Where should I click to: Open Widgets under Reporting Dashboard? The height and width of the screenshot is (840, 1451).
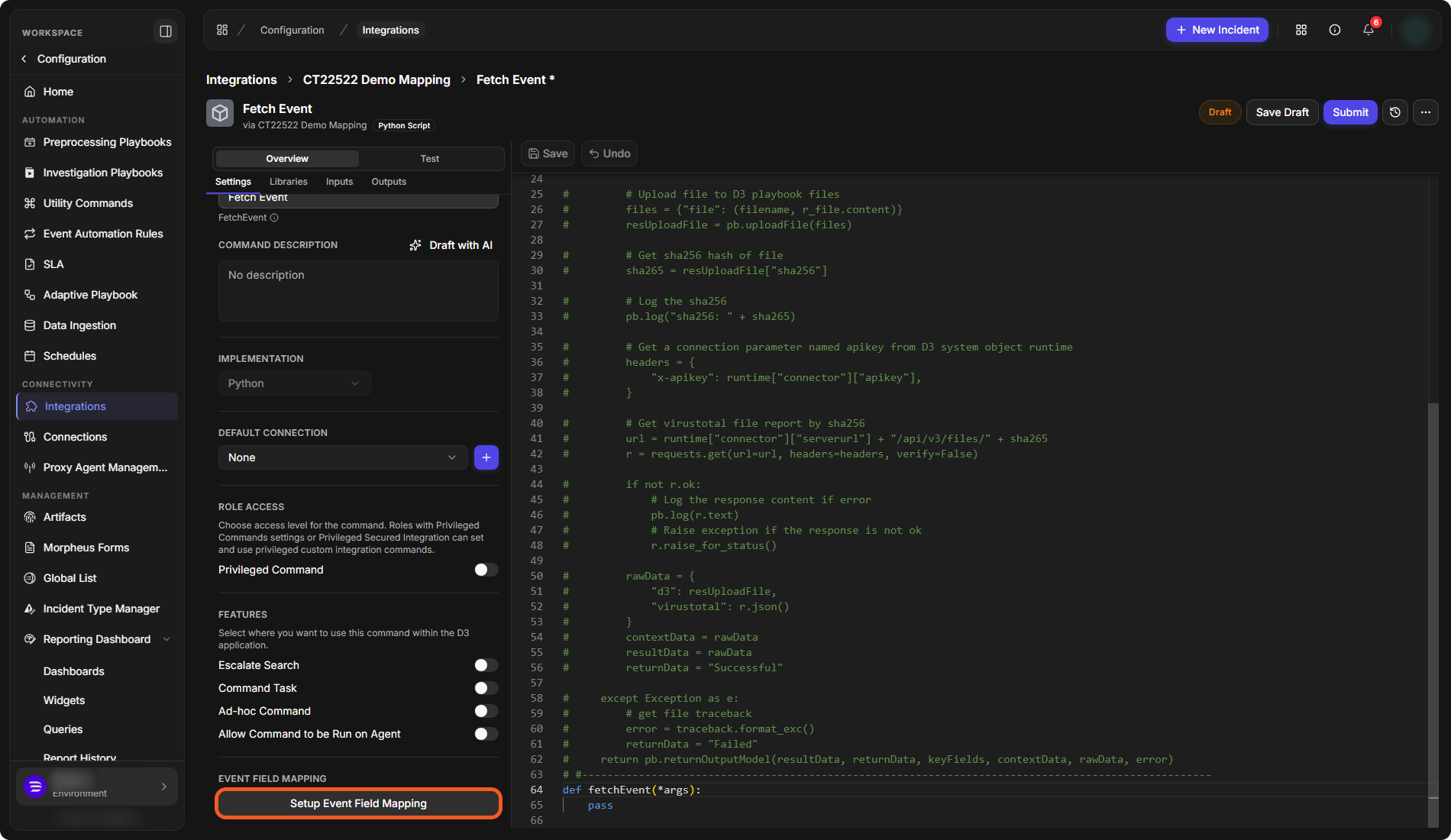(x=64, y=700)
